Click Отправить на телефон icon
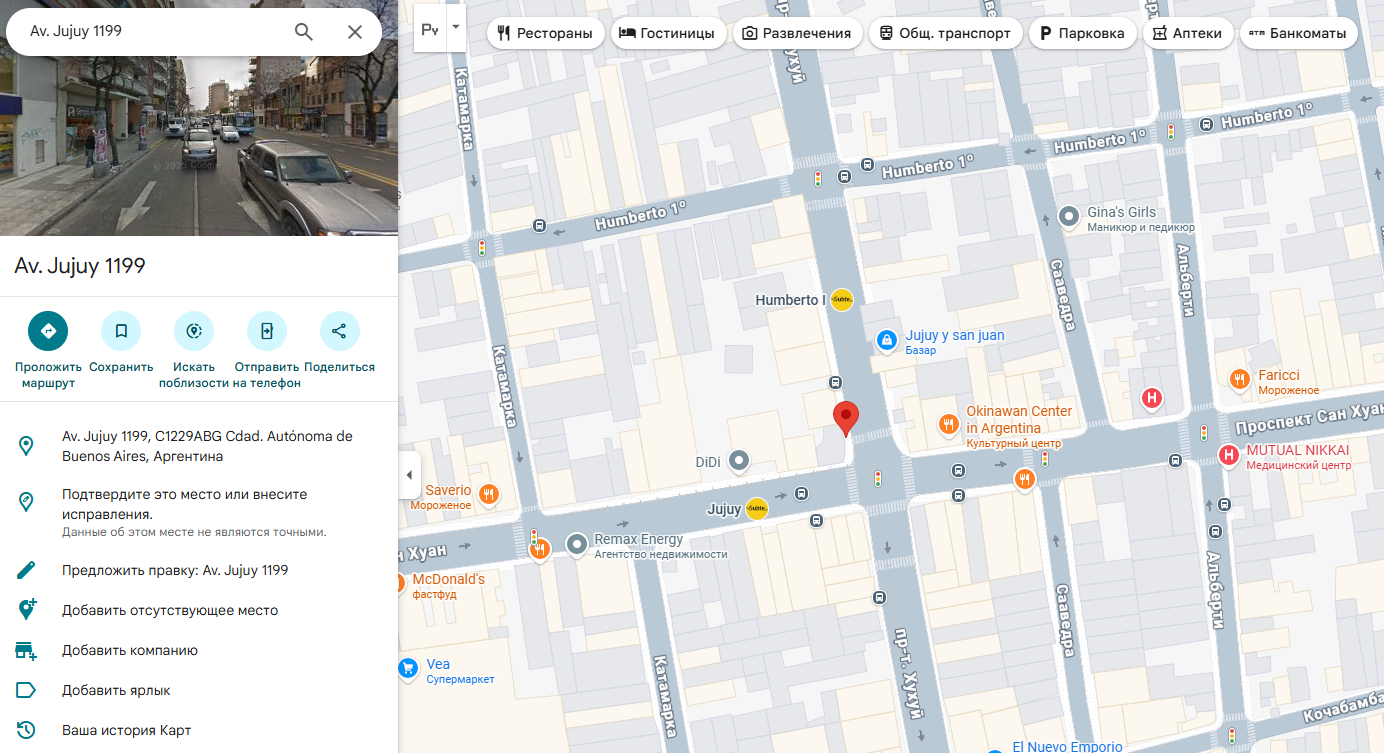1384x753 pixels. pyautogui.click(x=267, y=331)
